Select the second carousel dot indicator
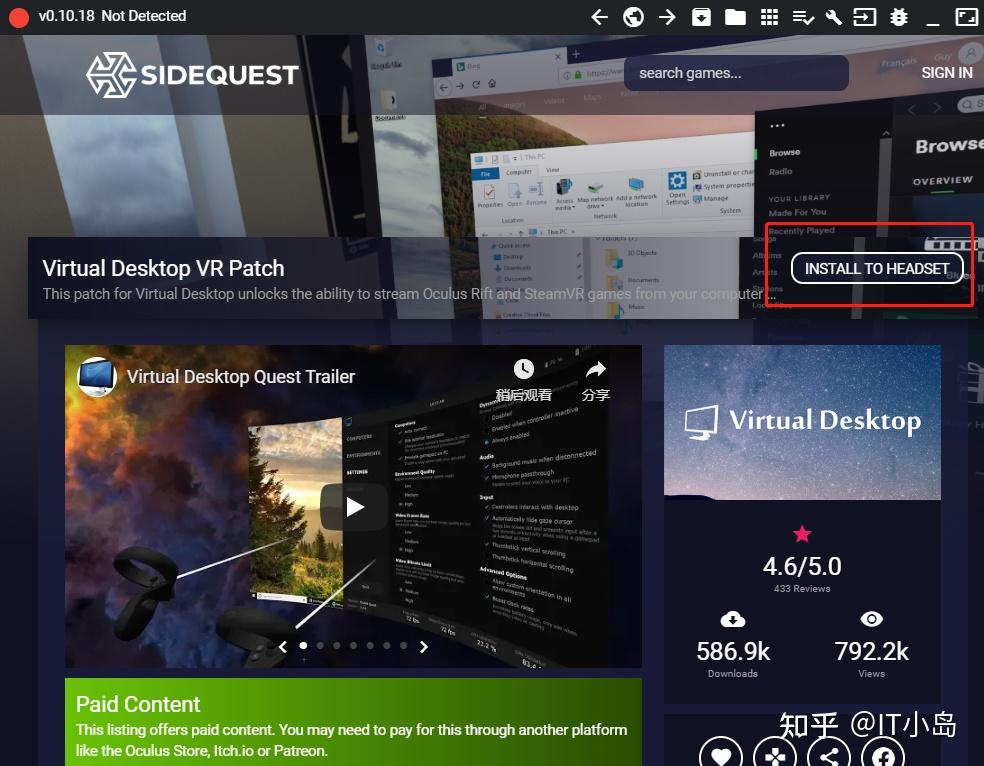Screen dimensions: 984x766 tap(319, 646)
